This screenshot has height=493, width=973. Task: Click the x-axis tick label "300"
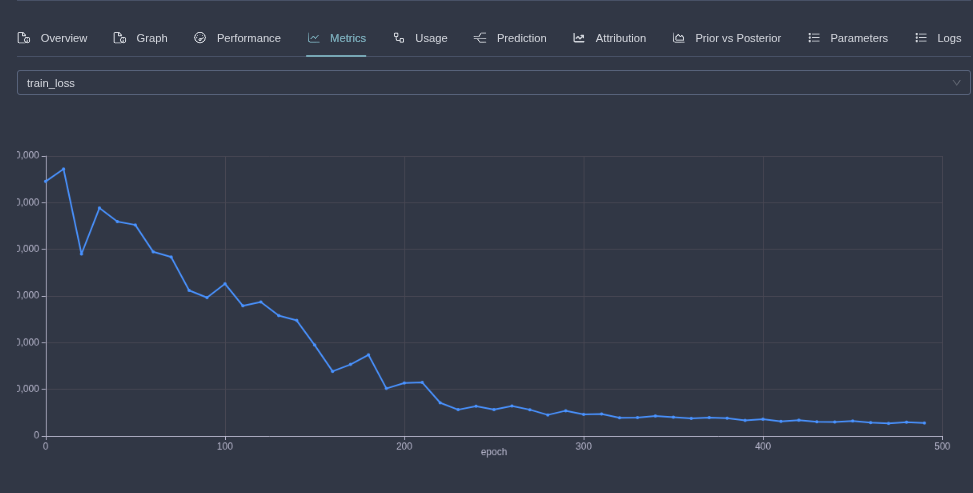(x=583, y=446)
